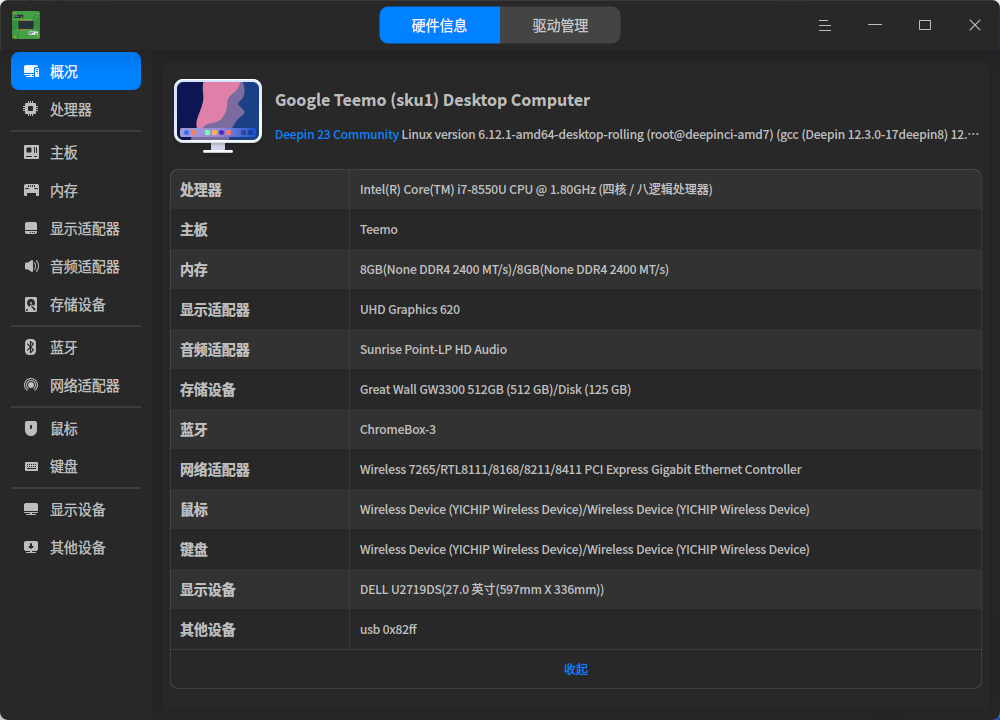Screen dimensions: 1000x720
Task: Click the 音频适配器 speaker icon in sidebar
Action: click(x=31, y=266)
